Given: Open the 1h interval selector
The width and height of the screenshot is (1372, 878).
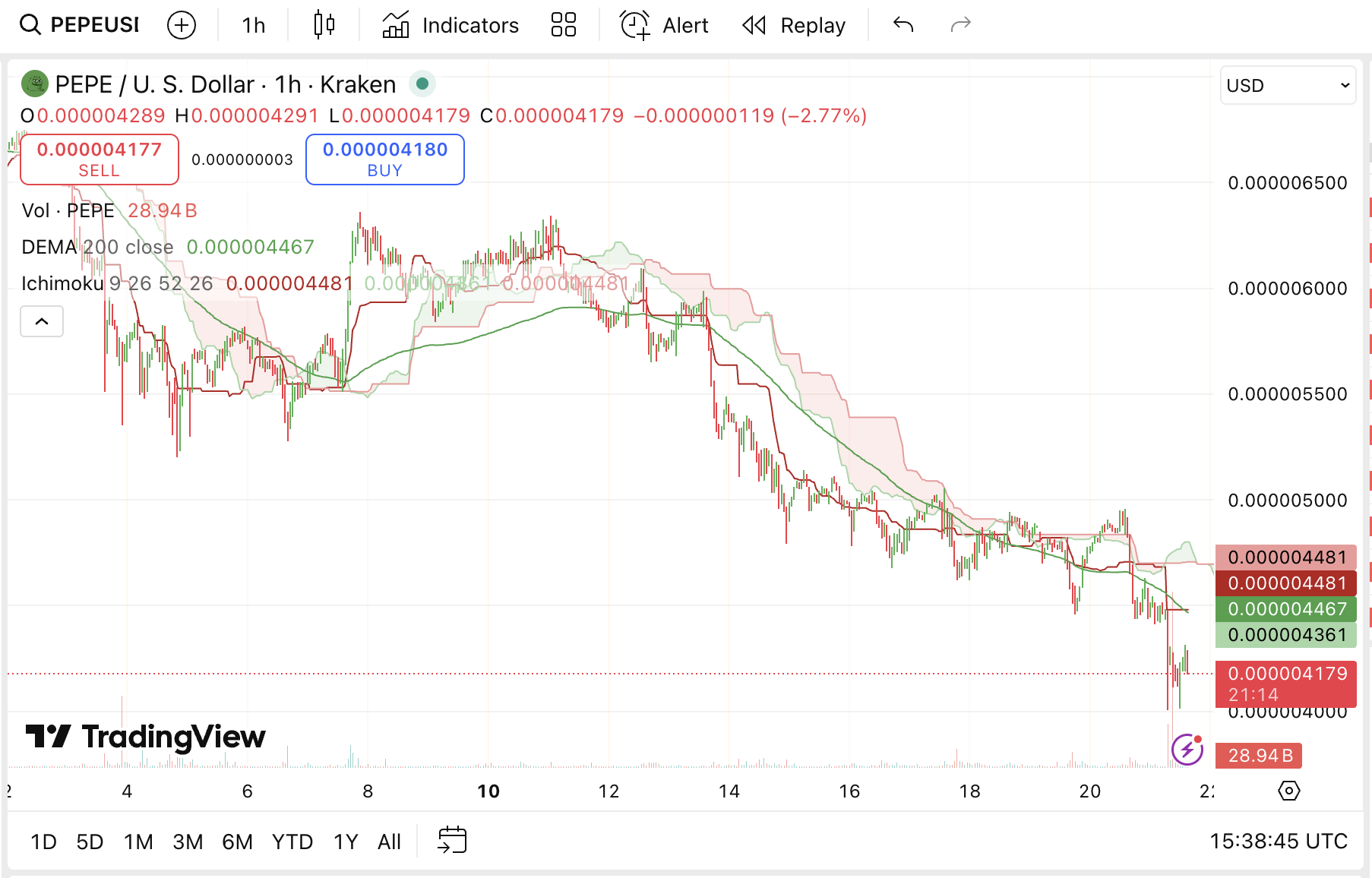Looking at the screenshot, I should [253, 25].
